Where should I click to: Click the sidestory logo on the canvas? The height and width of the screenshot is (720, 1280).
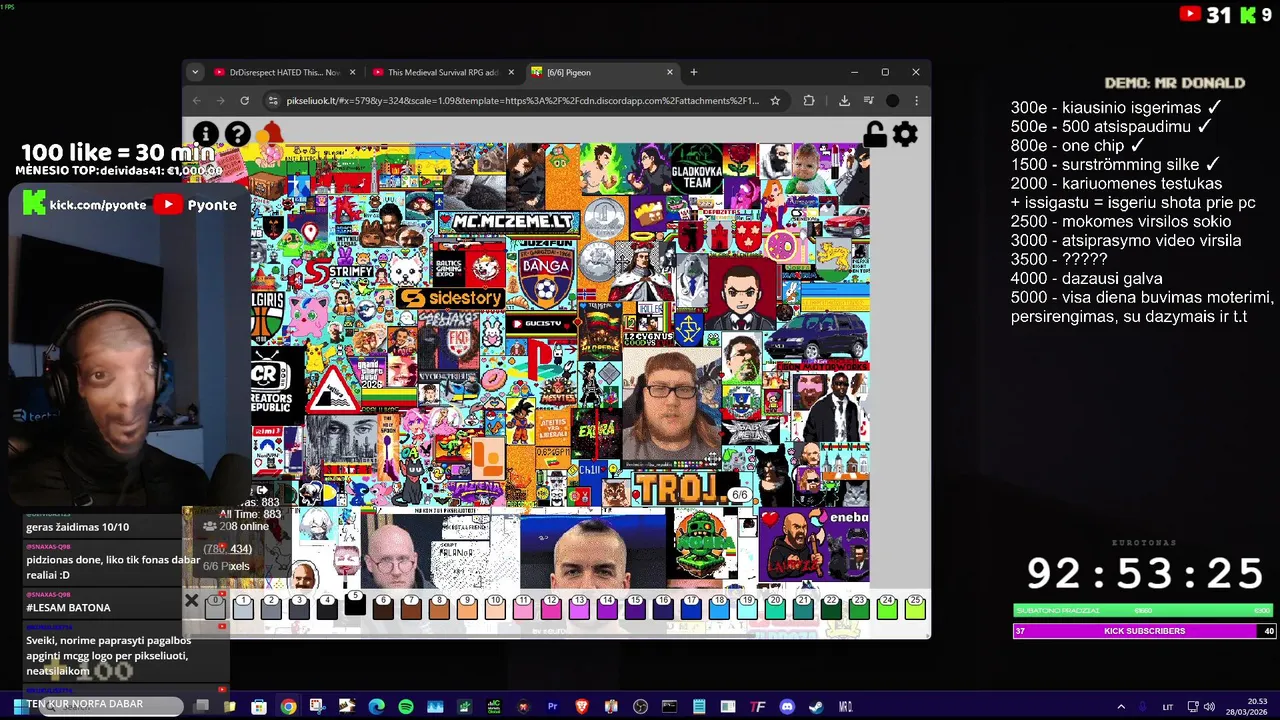point(451,298)
